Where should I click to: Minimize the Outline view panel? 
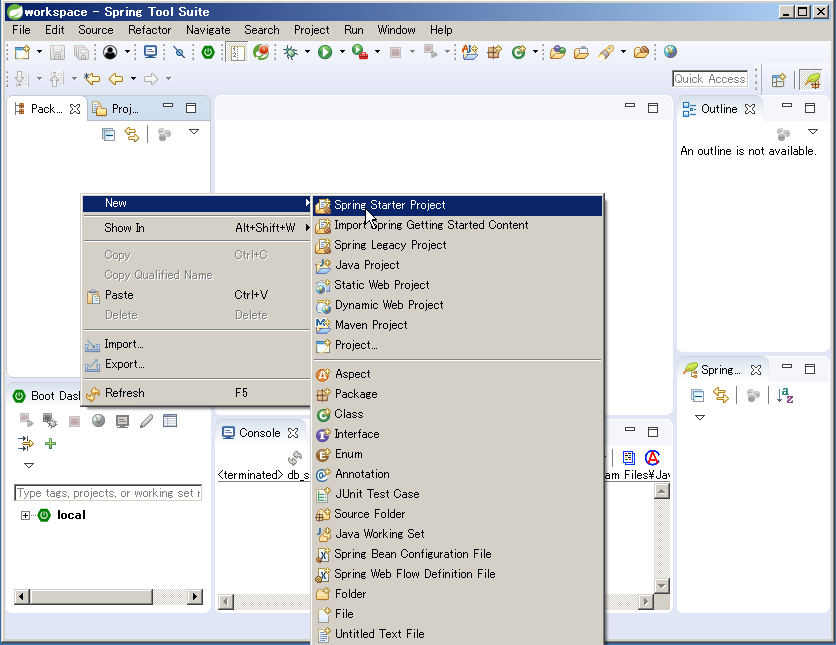coord(787,106)
